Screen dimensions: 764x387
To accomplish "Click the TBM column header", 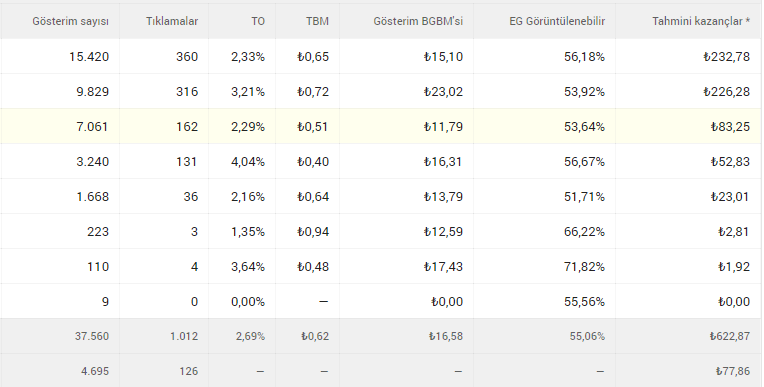I will click(318, 21).
